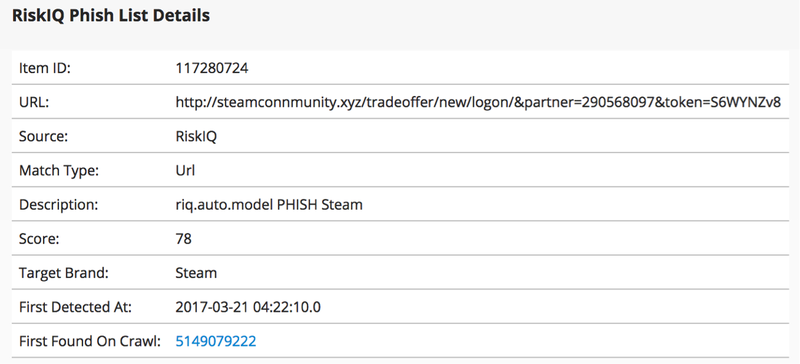Click the Match Type label
Viewport: 800px width, 364px height.
[59, 171]
